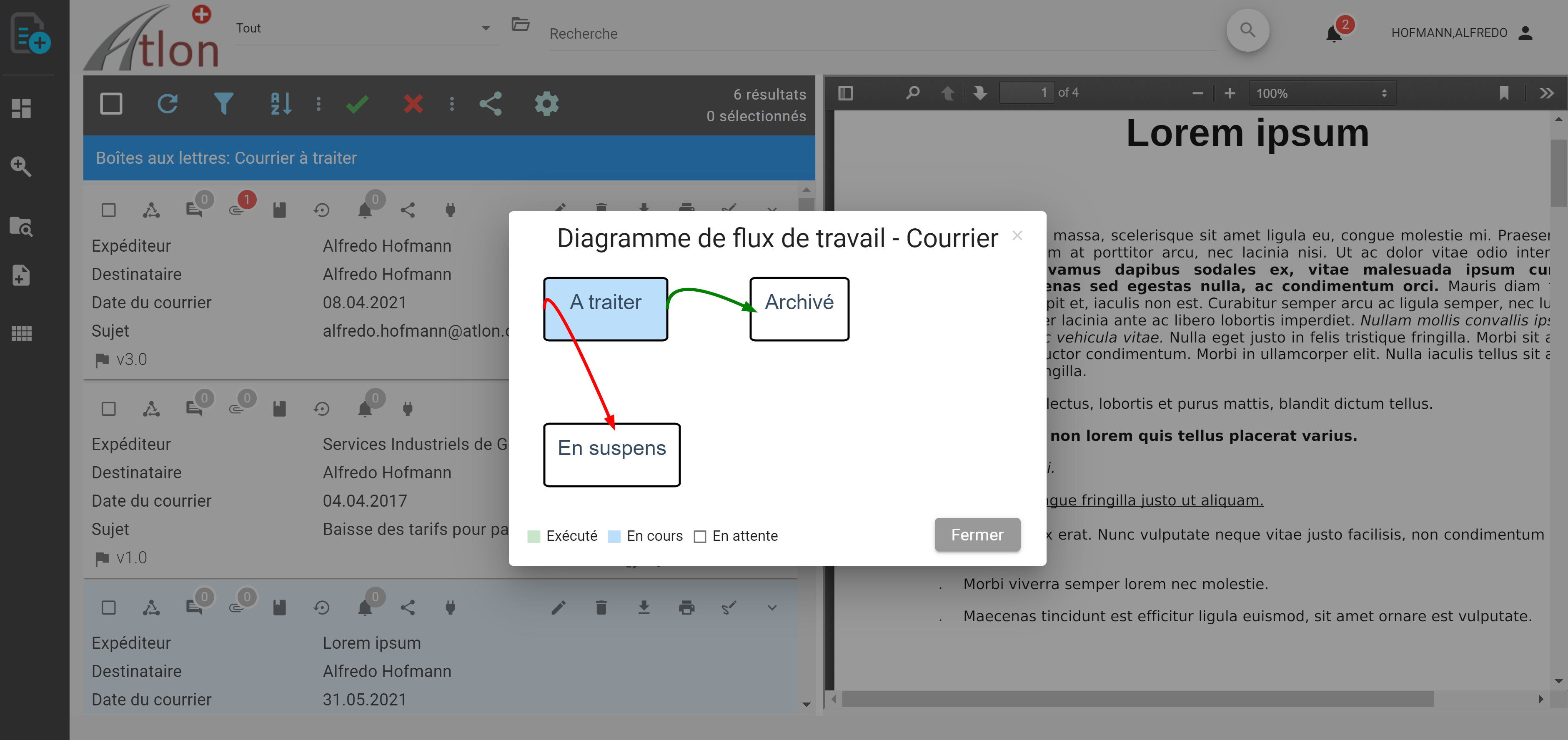Open the folder search icon in sidebar
The height and width of the screenshot is (740, 1568).
pos(21,226)
